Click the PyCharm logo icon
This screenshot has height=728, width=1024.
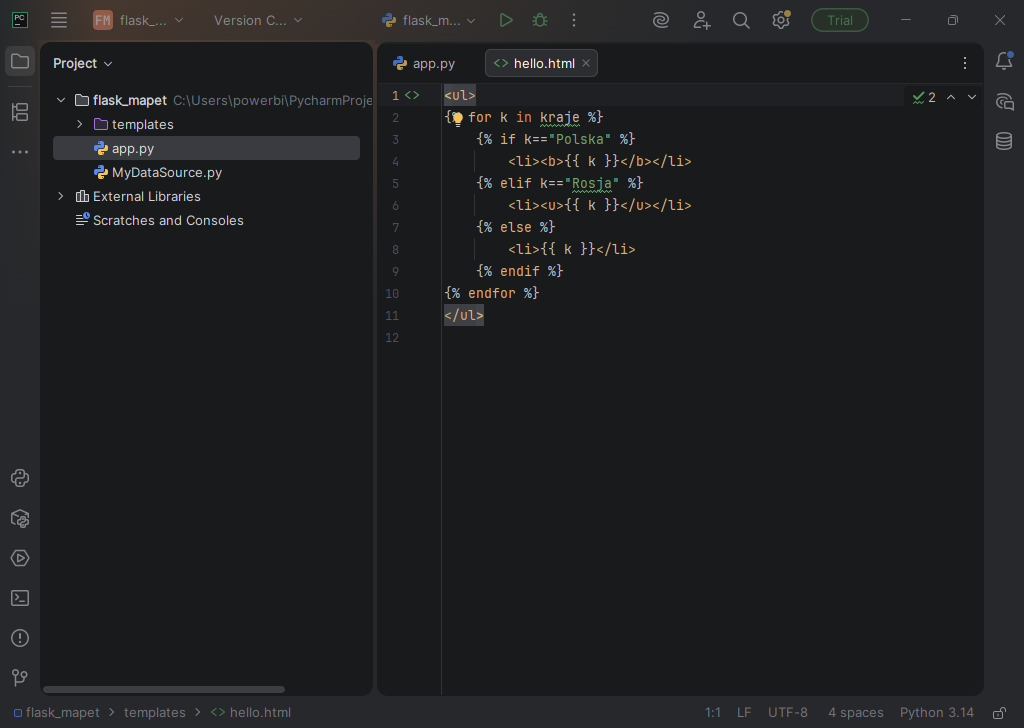[x=20, y=20]
